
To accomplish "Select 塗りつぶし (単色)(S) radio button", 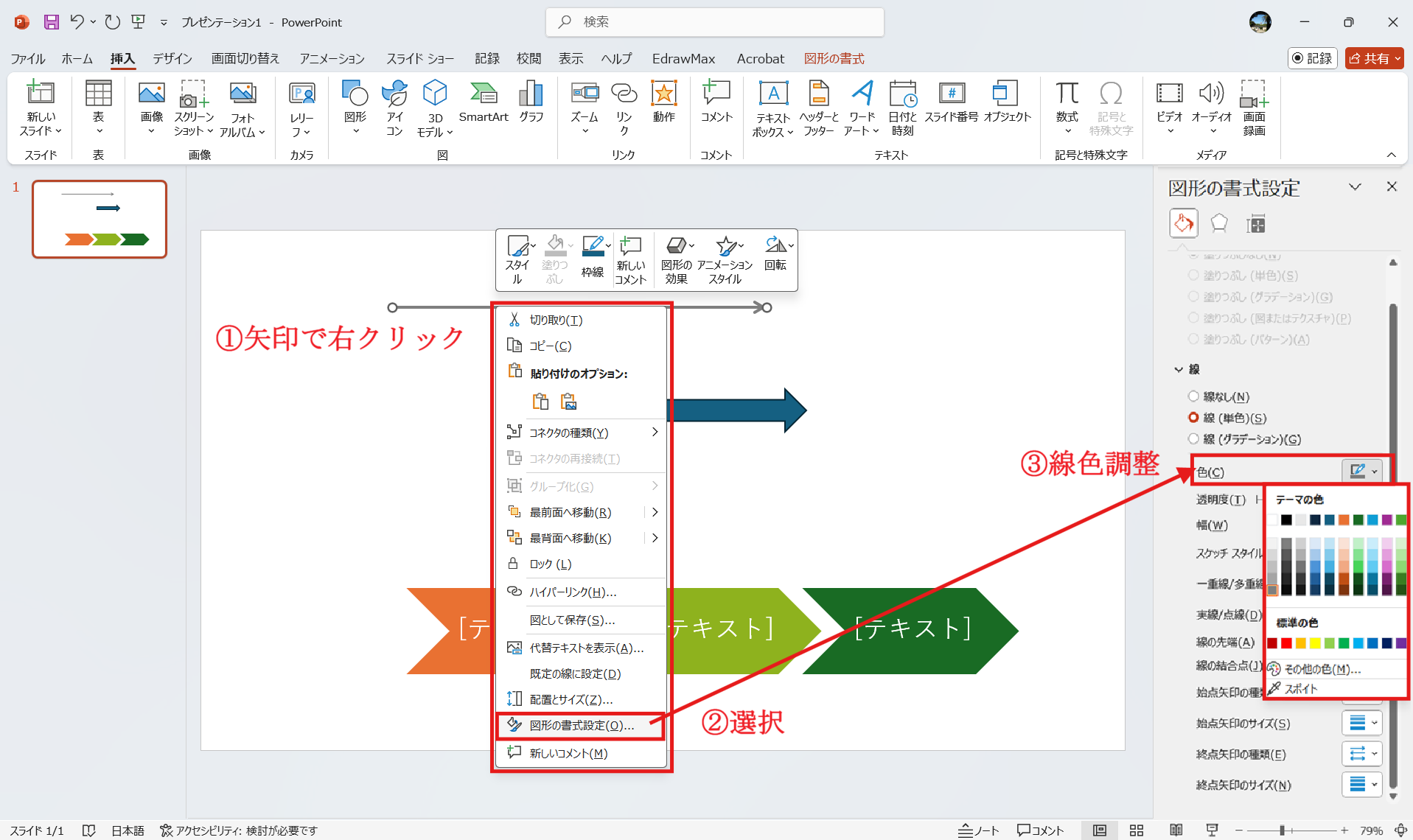I will click(x=1193, y=276).
